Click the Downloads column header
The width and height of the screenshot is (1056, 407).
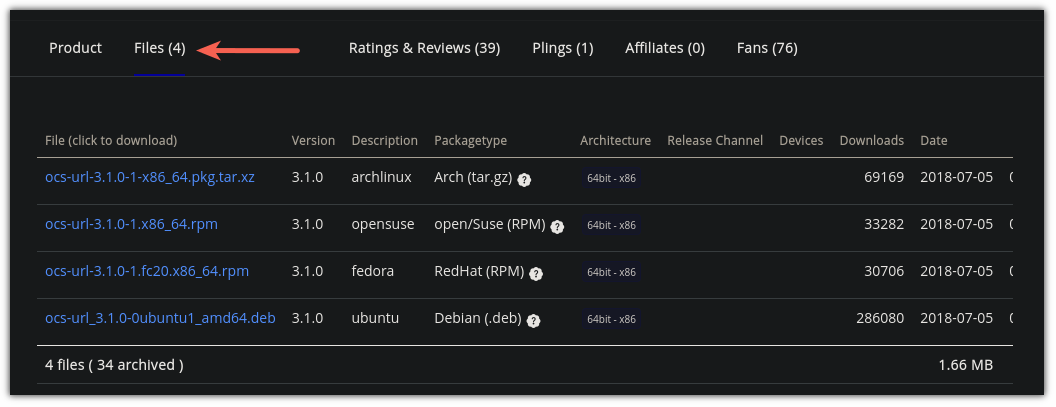[871, 140]
